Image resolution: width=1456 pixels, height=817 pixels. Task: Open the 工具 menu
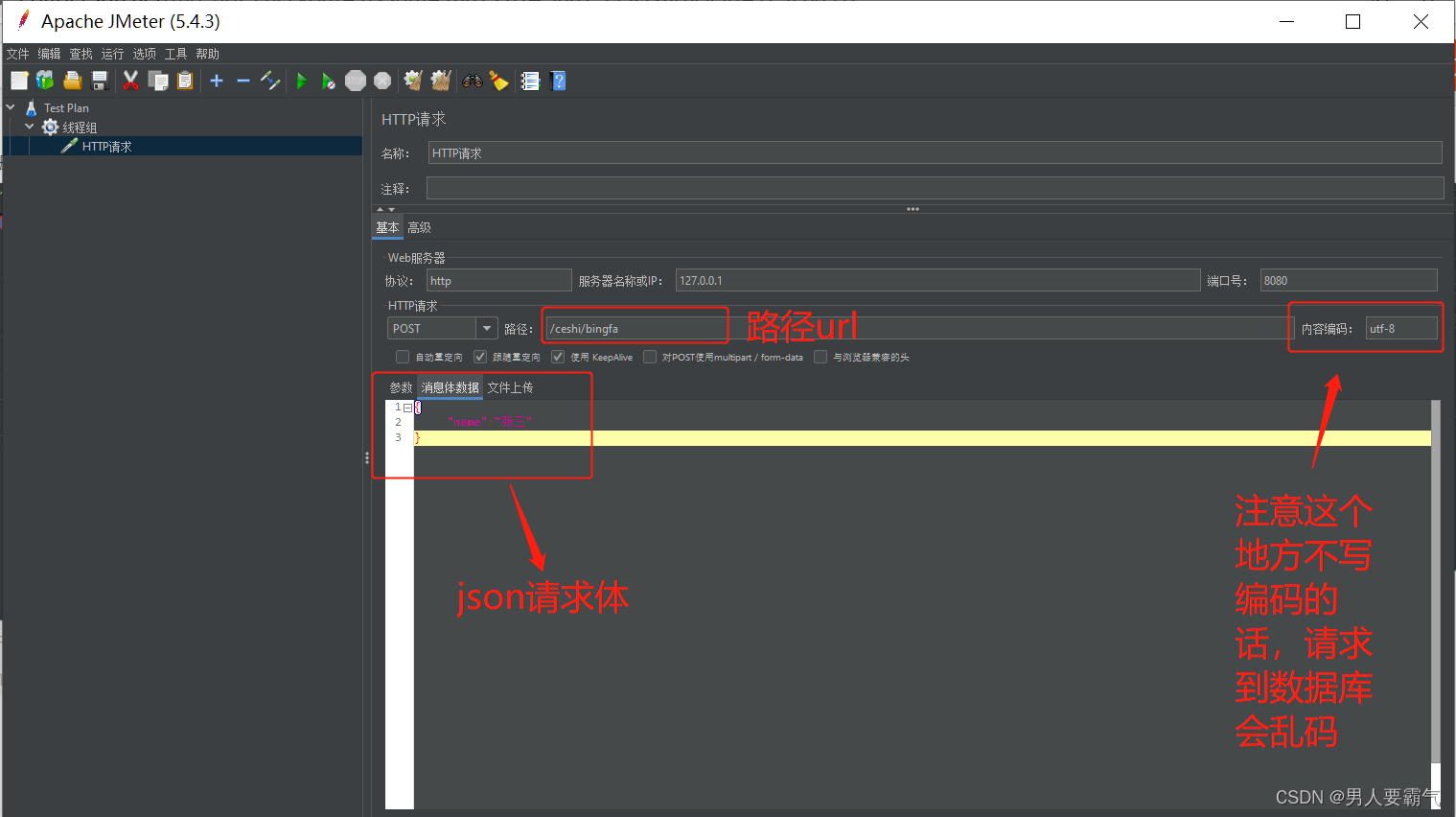click(x=176, y=54)
